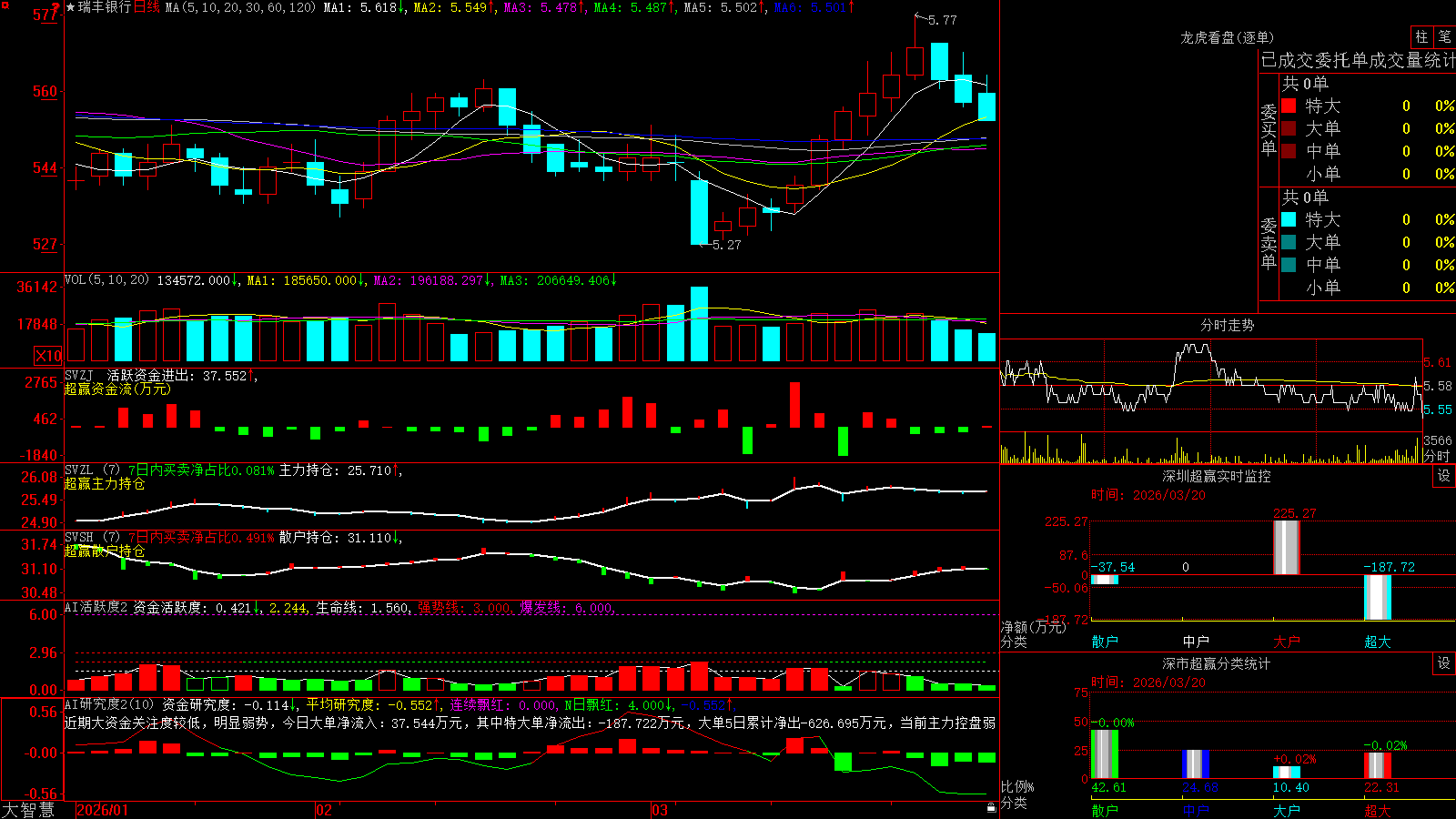Click the 委卖单 side label
Image resolution: width=1456 pixels, height=819 pixels.
[1269, 244]
